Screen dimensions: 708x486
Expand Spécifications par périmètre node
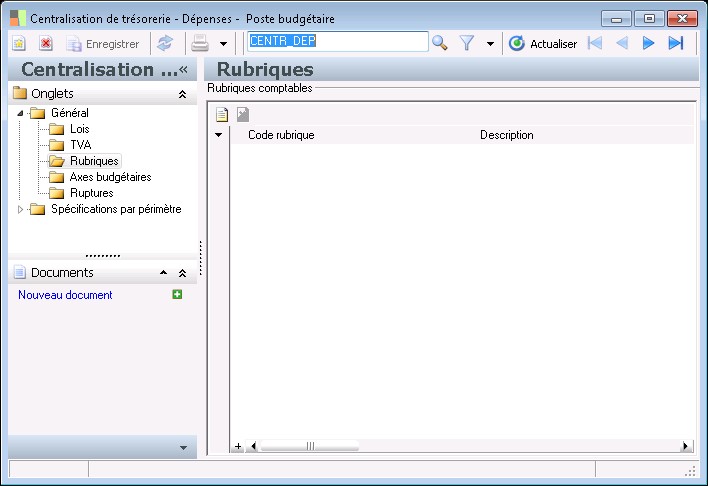click(x=20, y=209)
